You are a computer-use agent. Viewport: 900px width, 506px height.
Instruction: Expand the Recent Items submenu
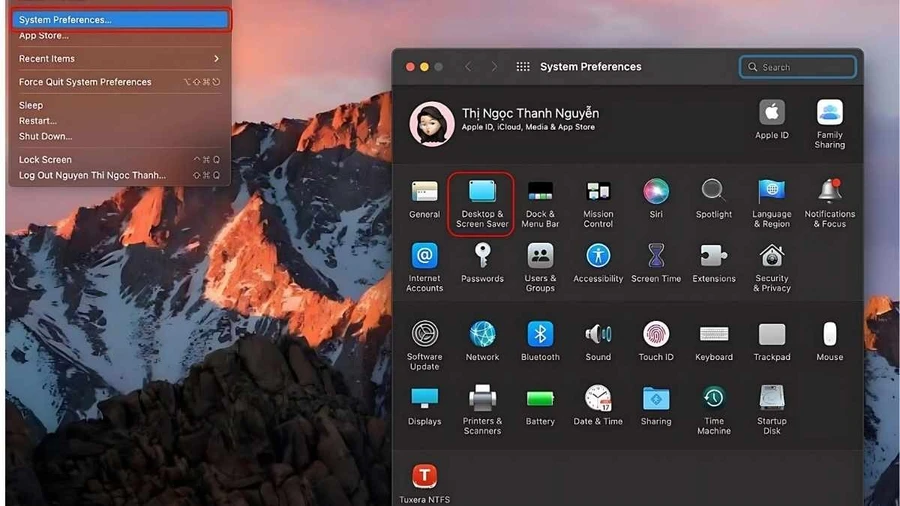click(x=120, y=59)
